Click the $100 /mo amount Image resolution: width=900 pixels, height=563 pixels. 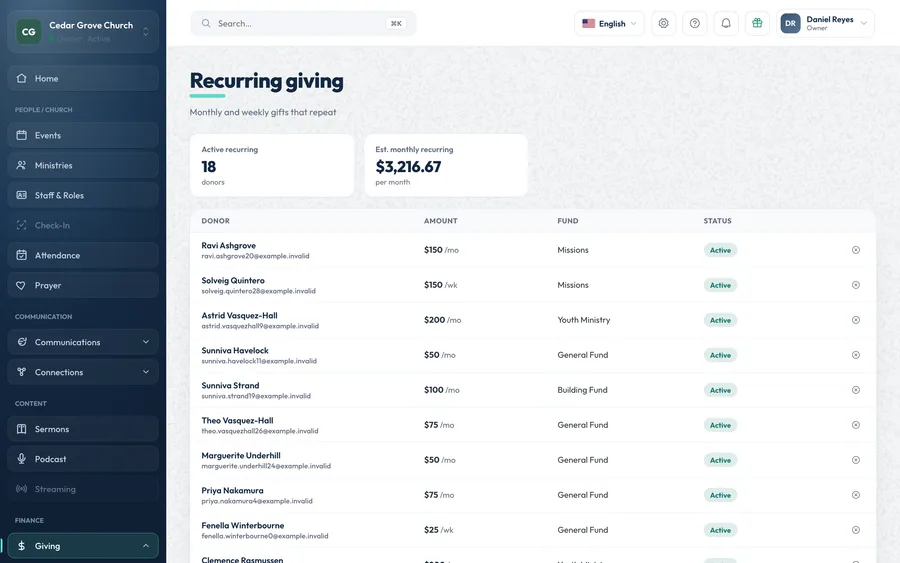tap(441, 390)
